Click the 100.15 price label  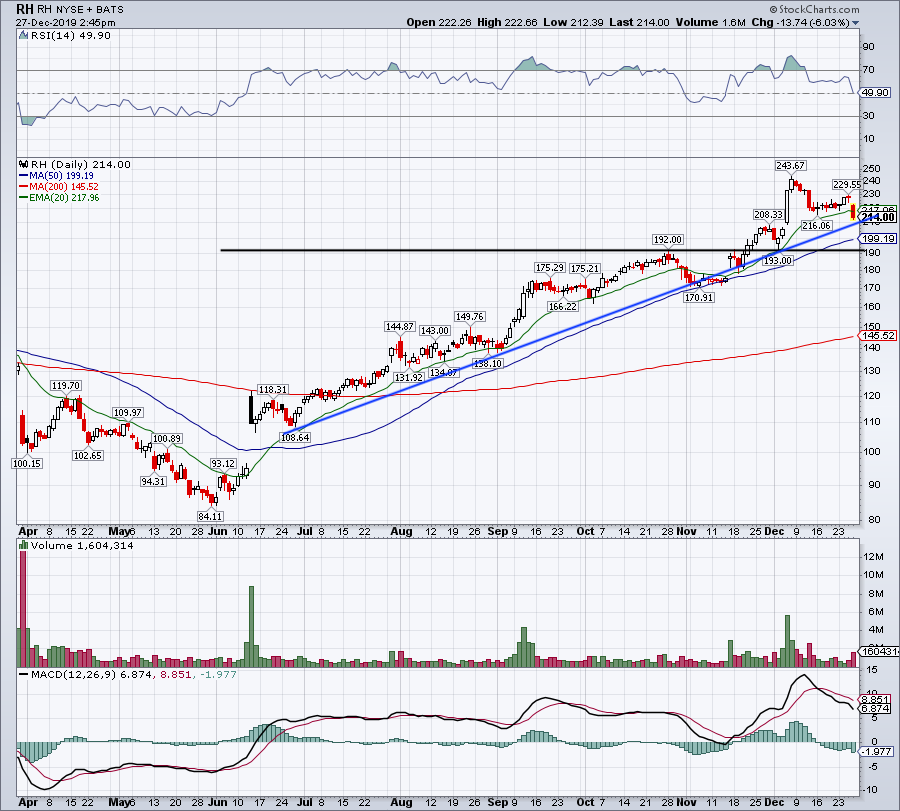point(27,463)
